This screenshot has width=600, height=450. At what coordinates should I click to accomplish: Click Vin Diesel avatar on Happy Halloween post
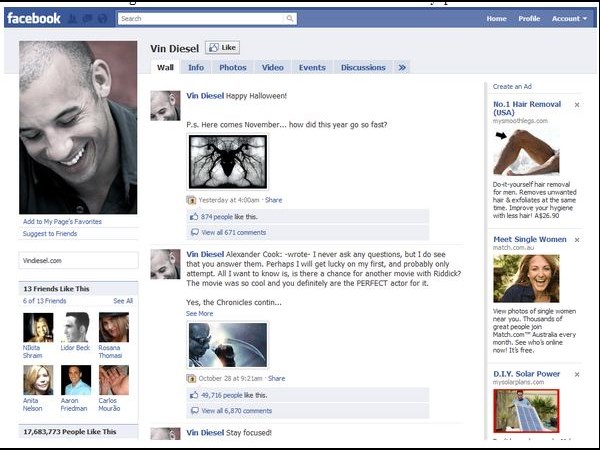coord(165,106)
